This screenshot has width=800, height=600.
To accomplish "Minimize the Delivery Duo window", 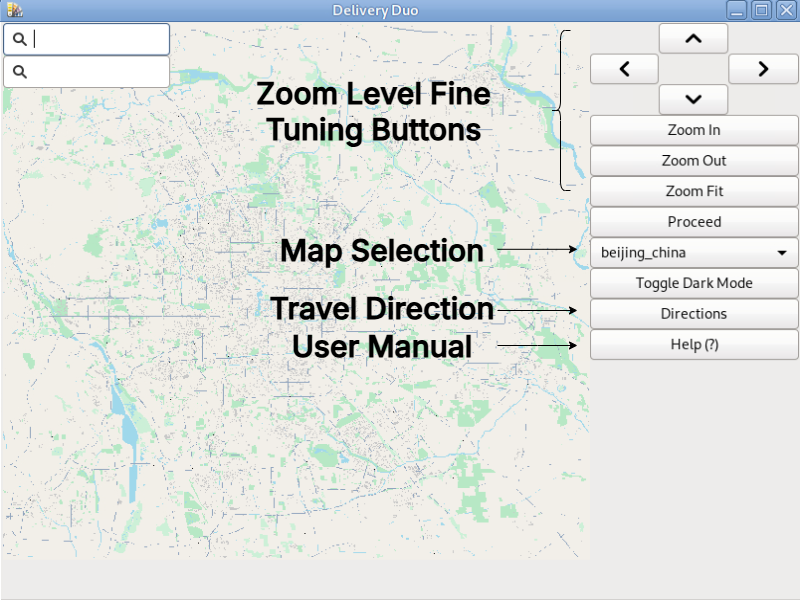I will click(737, 10).
